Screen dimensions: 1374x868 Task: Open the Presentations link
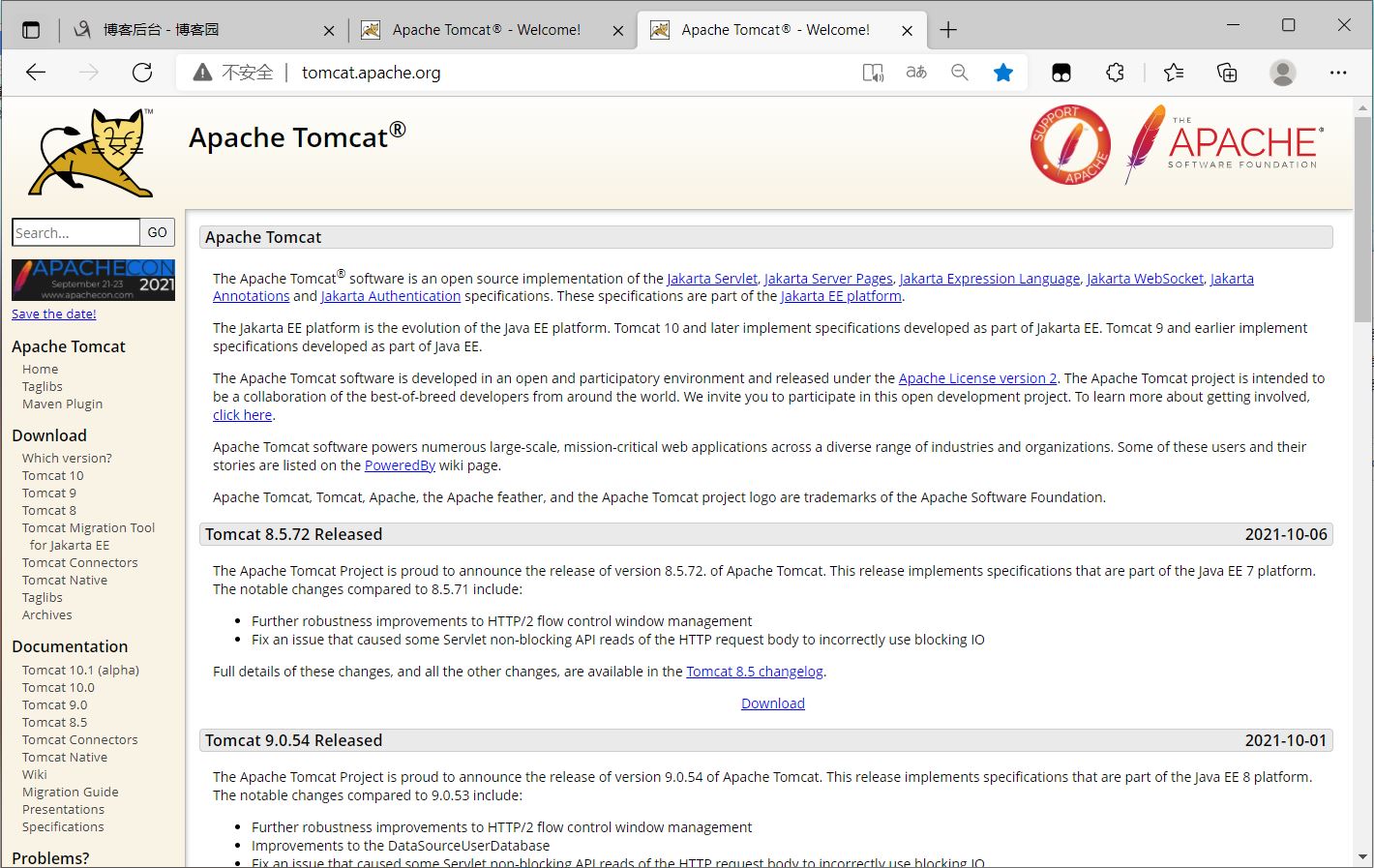tap(64, 809)
